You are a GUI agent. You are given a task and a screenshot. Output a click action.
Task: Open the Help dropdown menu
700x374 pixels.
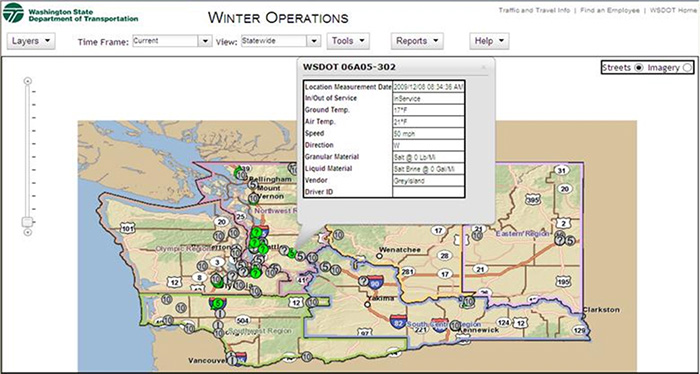489,41
